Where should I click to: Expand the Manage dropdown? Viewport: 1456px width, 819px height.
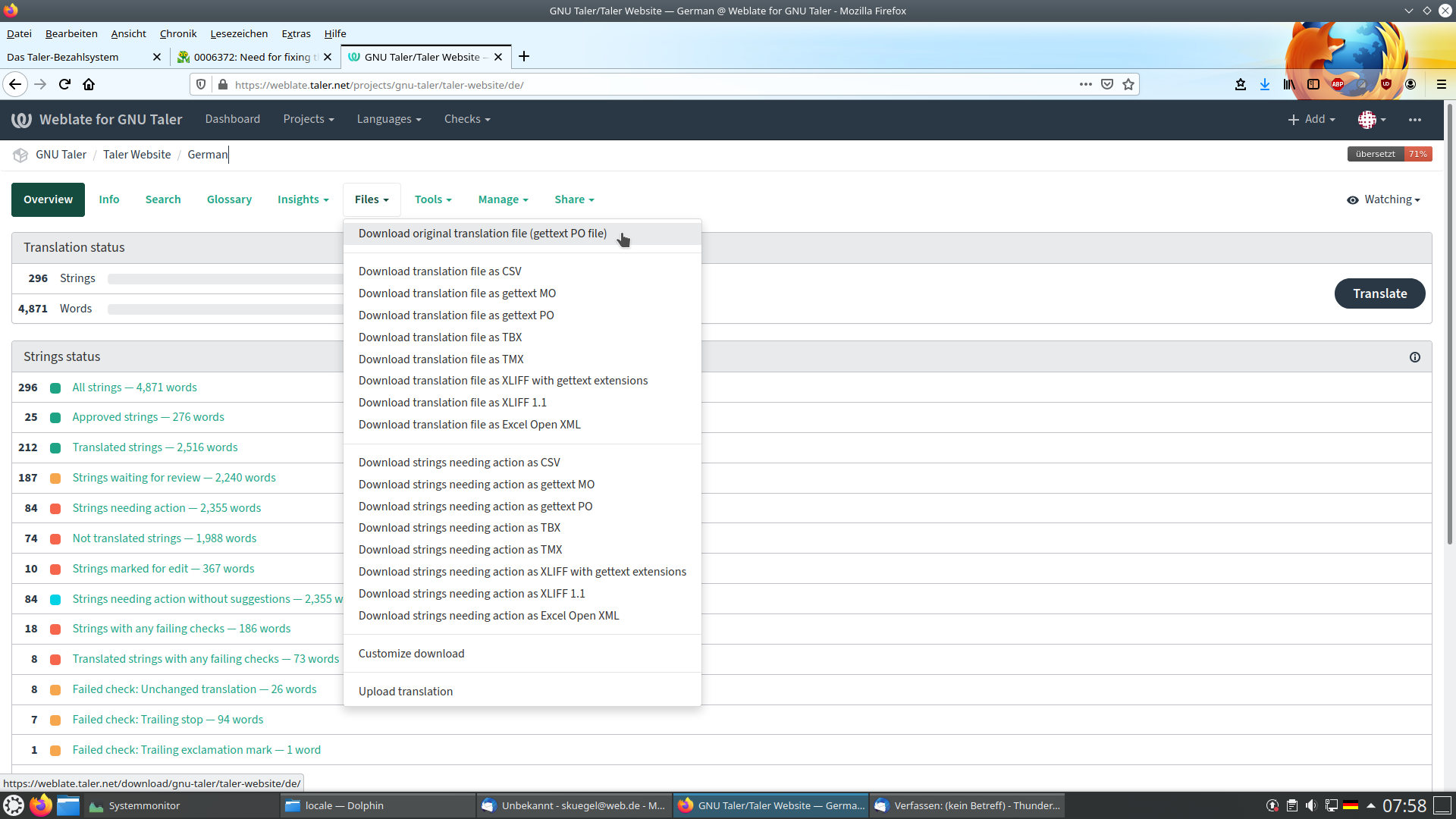tap(503, 199)
